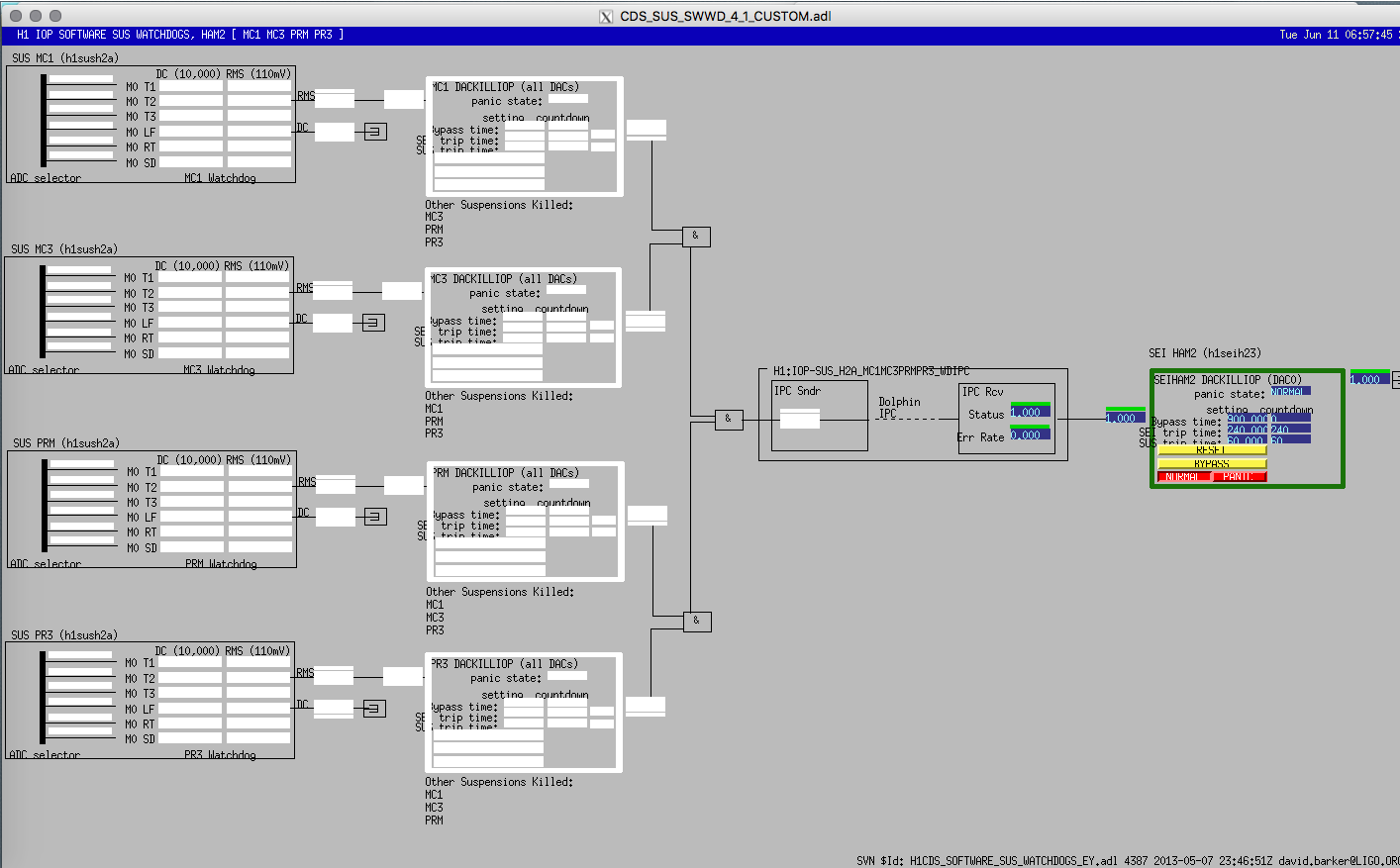Image resolution: width=1400 pixels, height=868 pixels.
Task: Click the H1:IOP-SUS_H2A_MC1MC3PRMPR3_WDIPC label
Action: click(871, 371)
